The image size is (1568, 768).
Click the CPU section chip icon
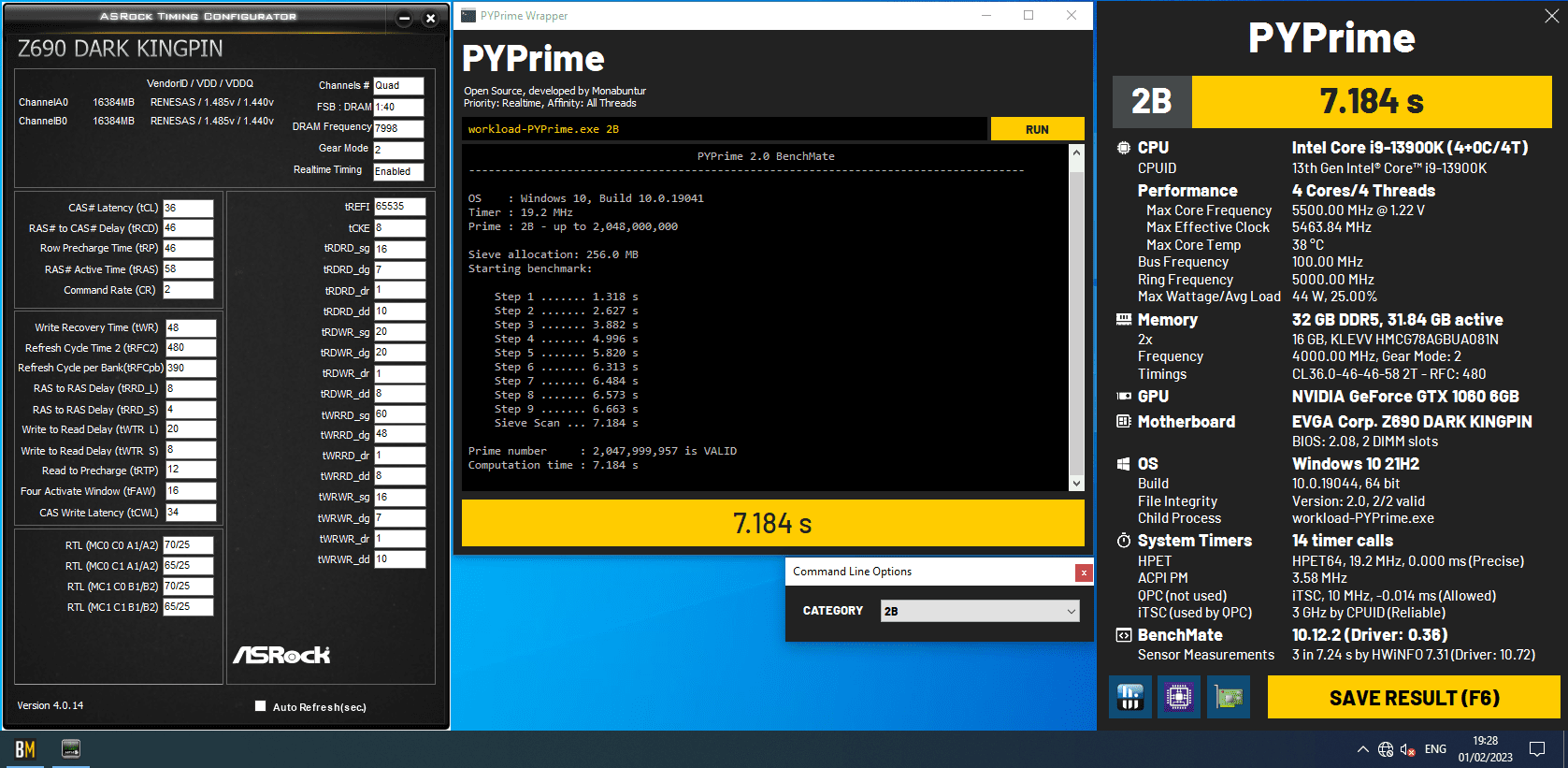tap(1123, 148)
